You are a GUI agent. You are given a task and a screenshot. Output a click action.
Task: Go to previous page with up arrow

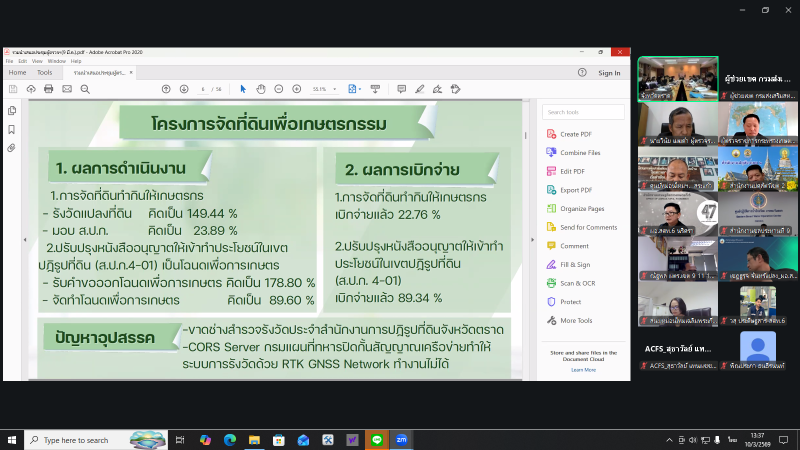coord(166,89)
